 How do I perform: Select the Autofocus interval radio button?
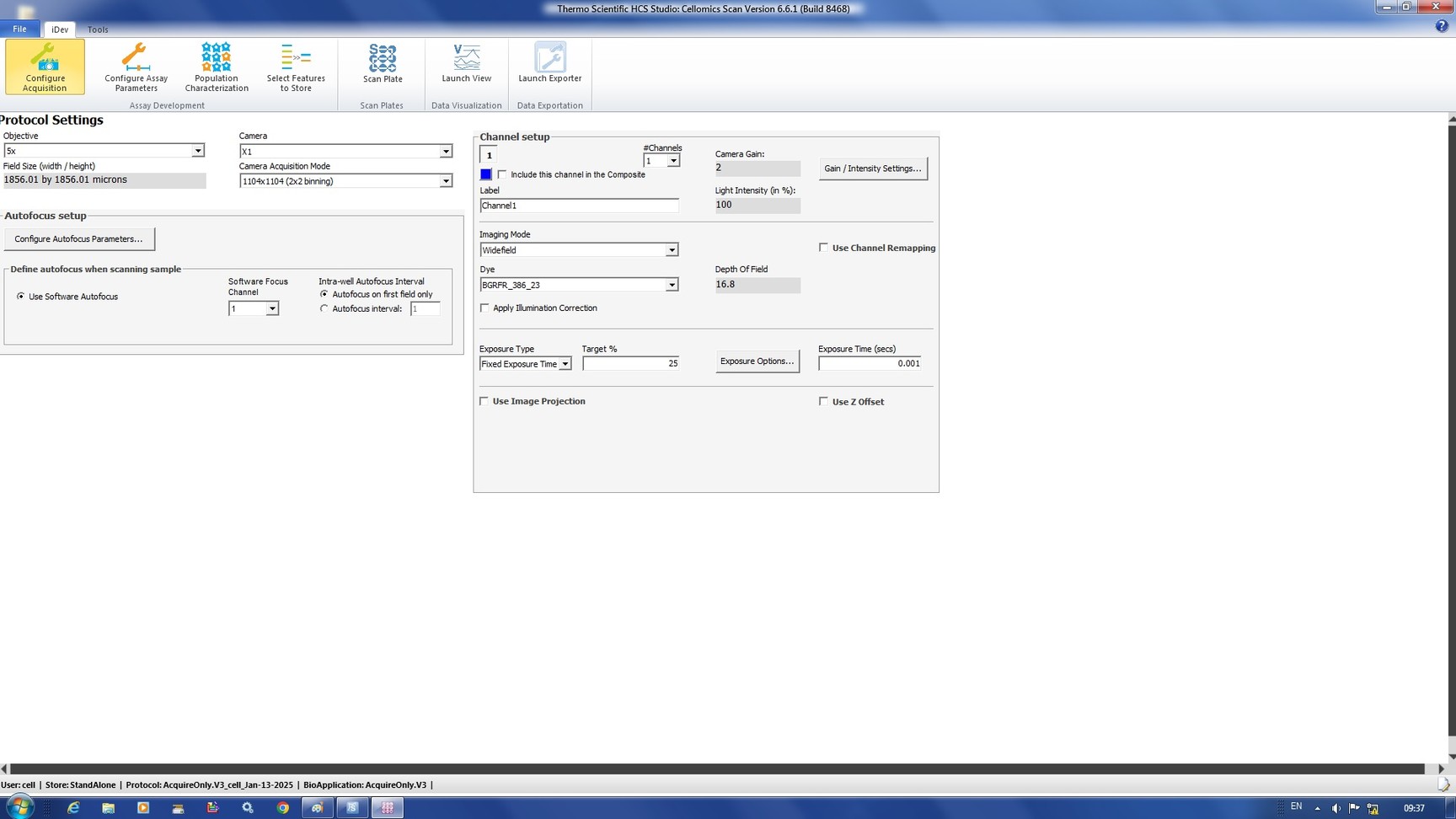coord(324,309)
